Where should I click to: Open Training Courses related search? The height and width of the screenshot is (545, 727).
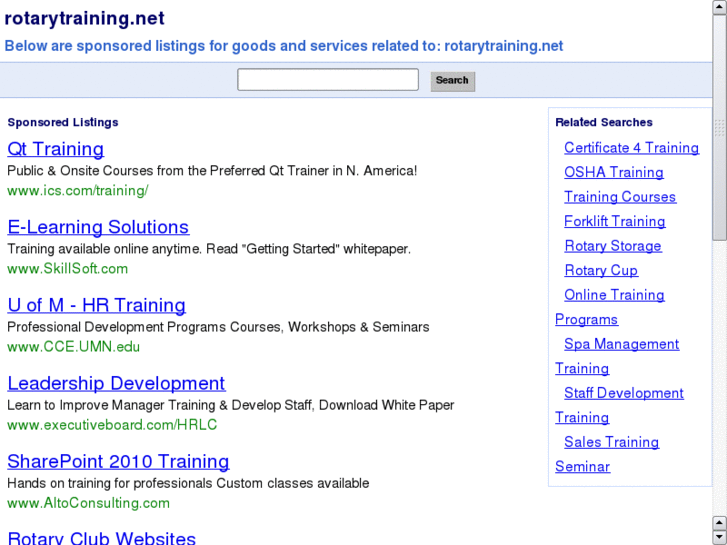(620, 197)
